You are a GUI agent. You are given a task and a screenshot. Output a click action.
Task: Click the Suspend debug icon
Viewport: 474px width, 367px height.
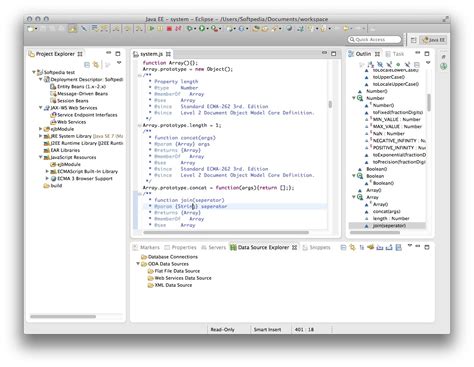coord(160,29)
